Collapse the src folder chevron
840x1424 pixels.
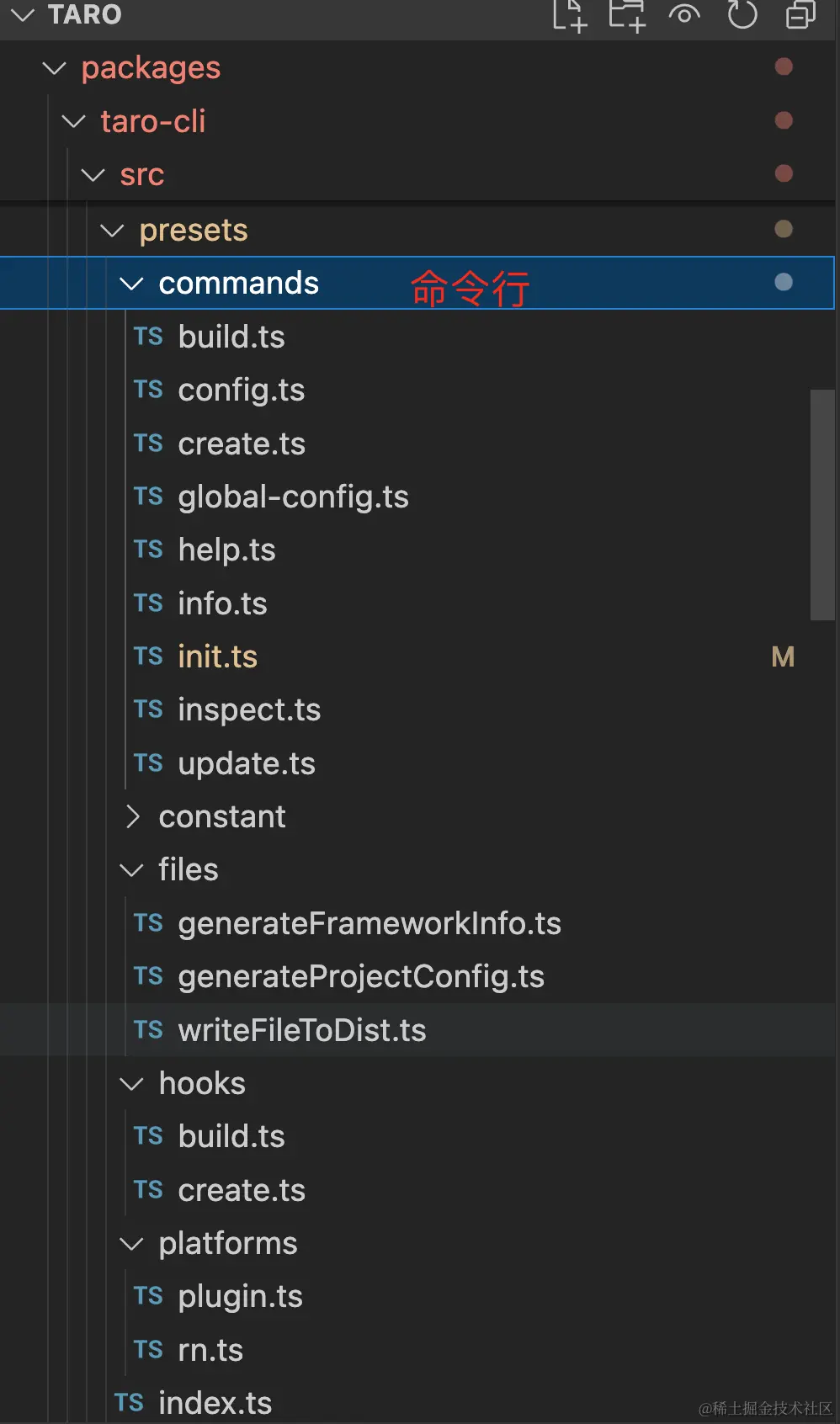tap(93, 175)
